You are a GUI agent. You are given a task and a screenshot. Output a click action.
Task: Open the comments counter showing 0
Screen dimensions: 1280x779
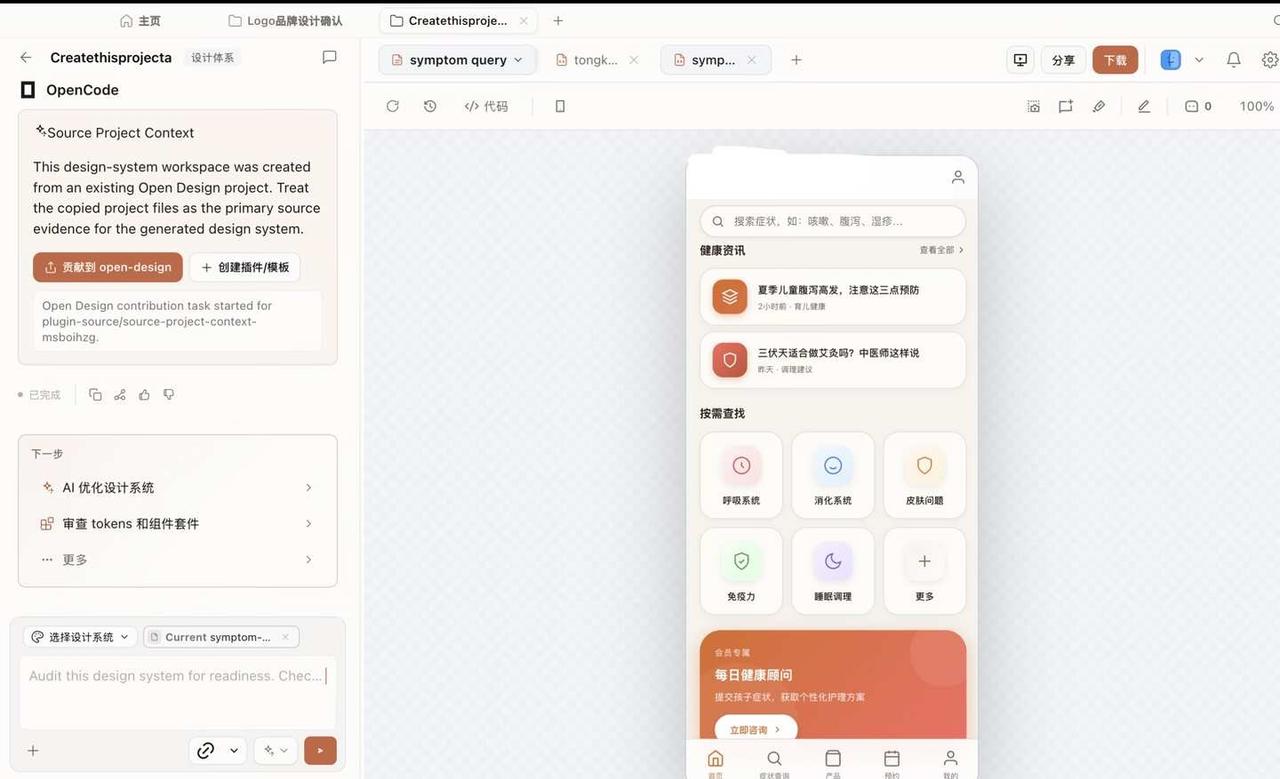click(x=1198, y=106)
